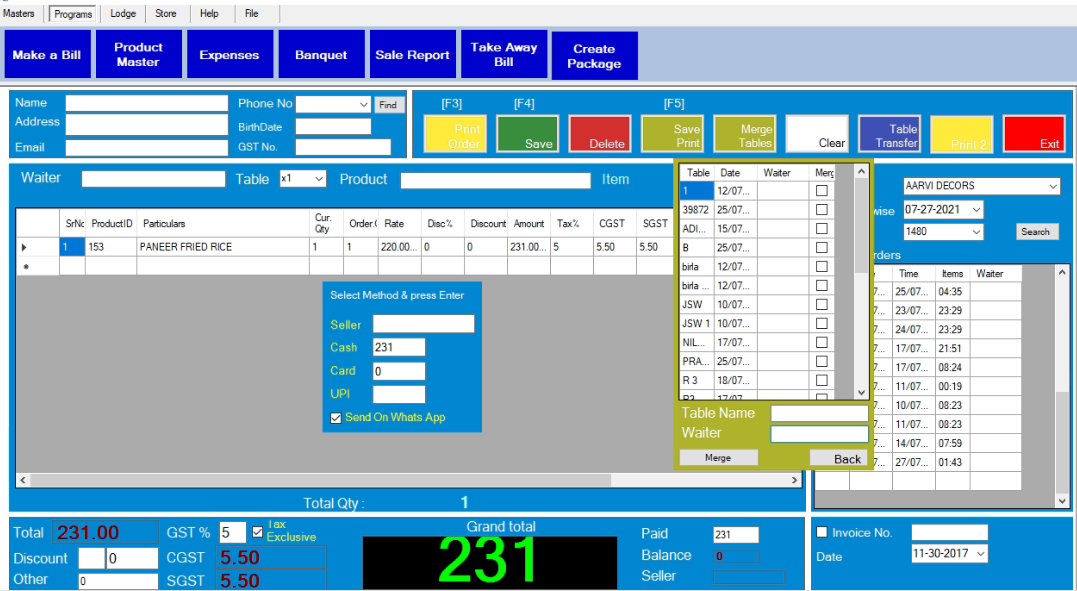Image resolution: width=1077 pixels, height=591 pixels.
Task: Open the Programs menu
Action: pyautogui.click(x=73, y=14)
